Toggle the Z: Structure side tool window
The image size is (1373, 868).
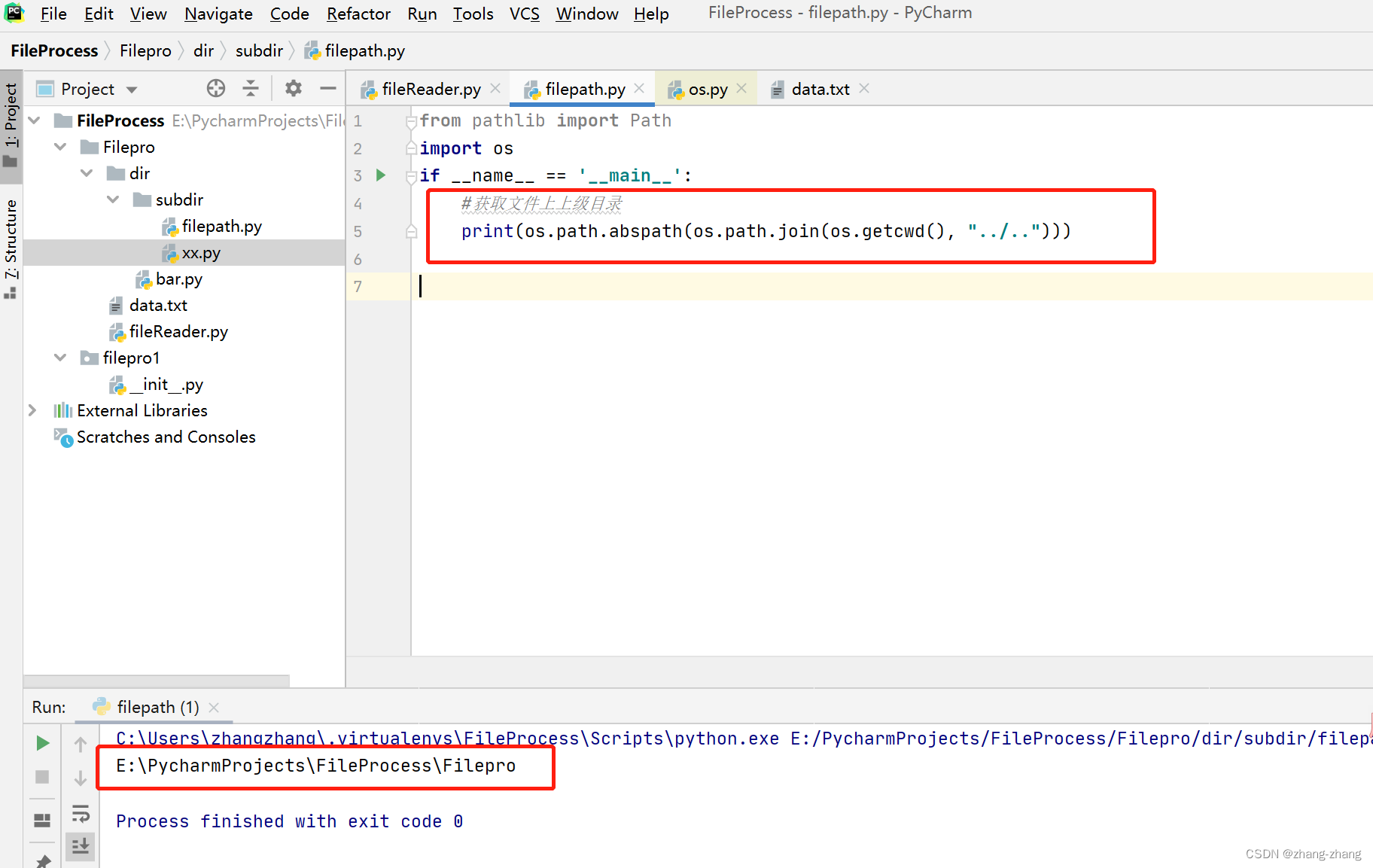pyautogui.click(x=11, y=248)
